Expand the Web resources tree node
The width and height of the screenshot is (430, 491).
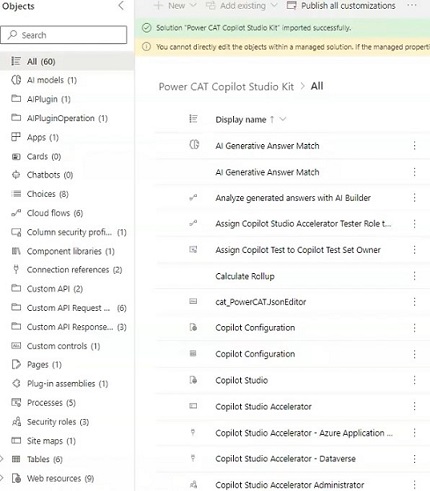pyautogui.click(x=2, y=478)
